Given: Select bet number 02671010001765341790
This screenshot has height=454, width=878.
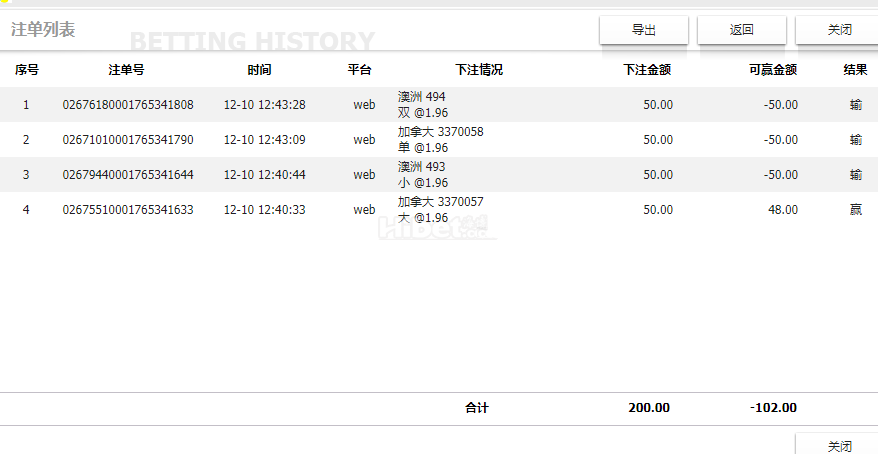Looking at the screenshot, I should [x=128, y=140].
